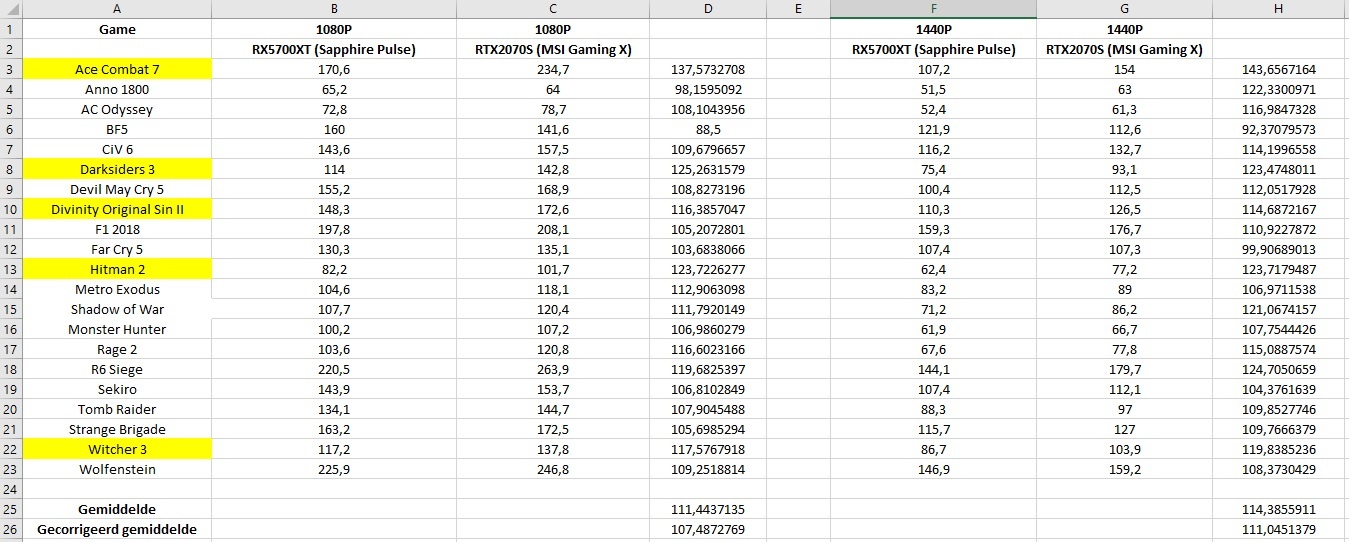Click 1080P header in column B
The height and width of the screenshot is (542, 1349).
point(333,29)
